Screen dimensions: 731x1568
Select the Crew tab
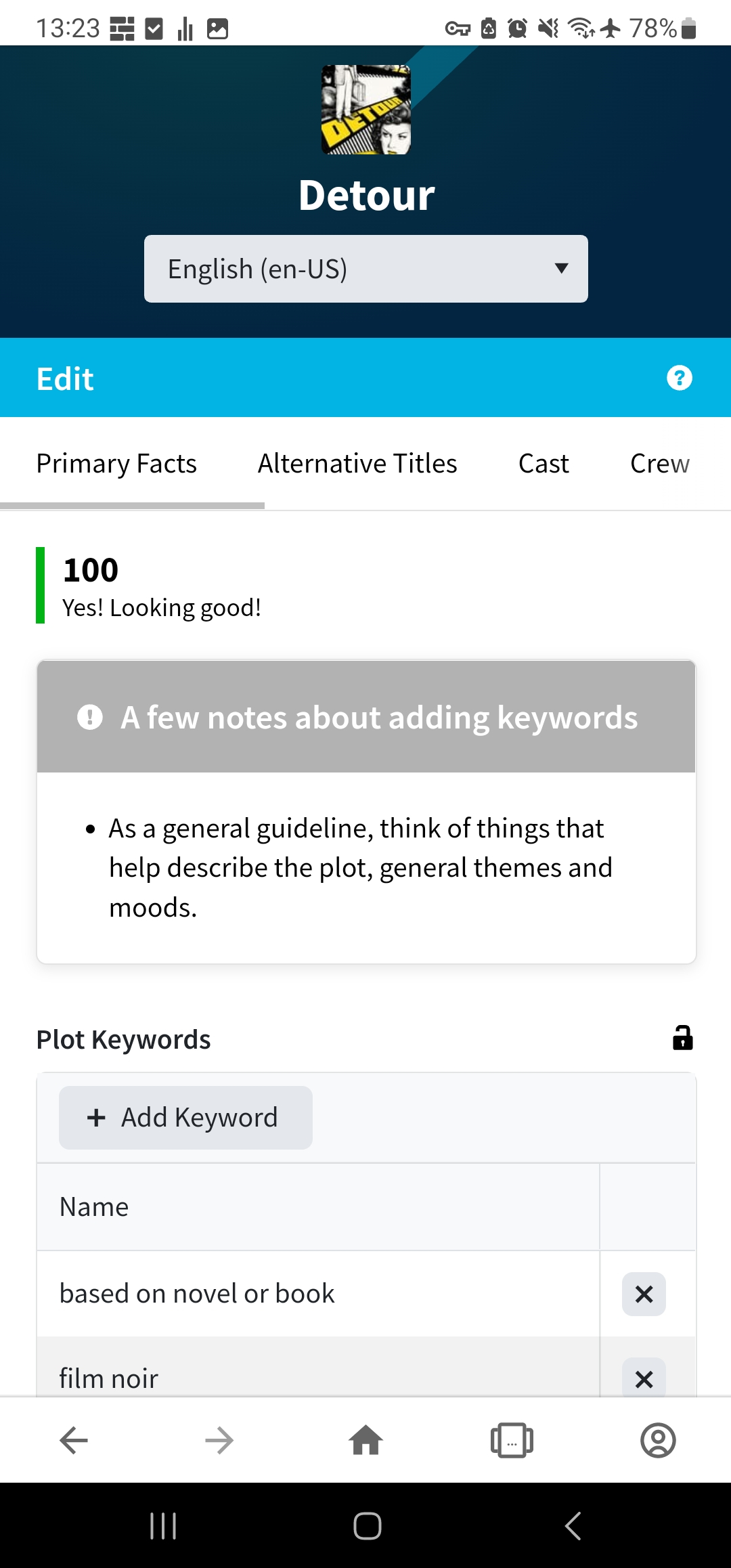(659, 464)
